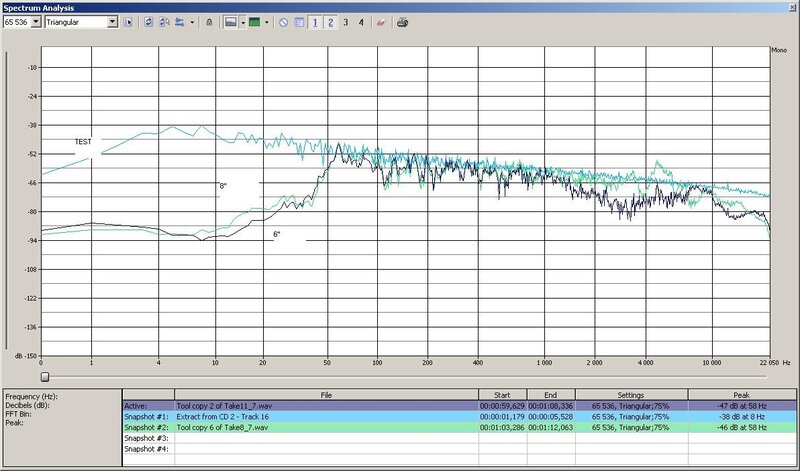Viewport: 800px width, 471px height.
Task: Expand the graph display type dropdown arrow
Action: tap(242, 21)
